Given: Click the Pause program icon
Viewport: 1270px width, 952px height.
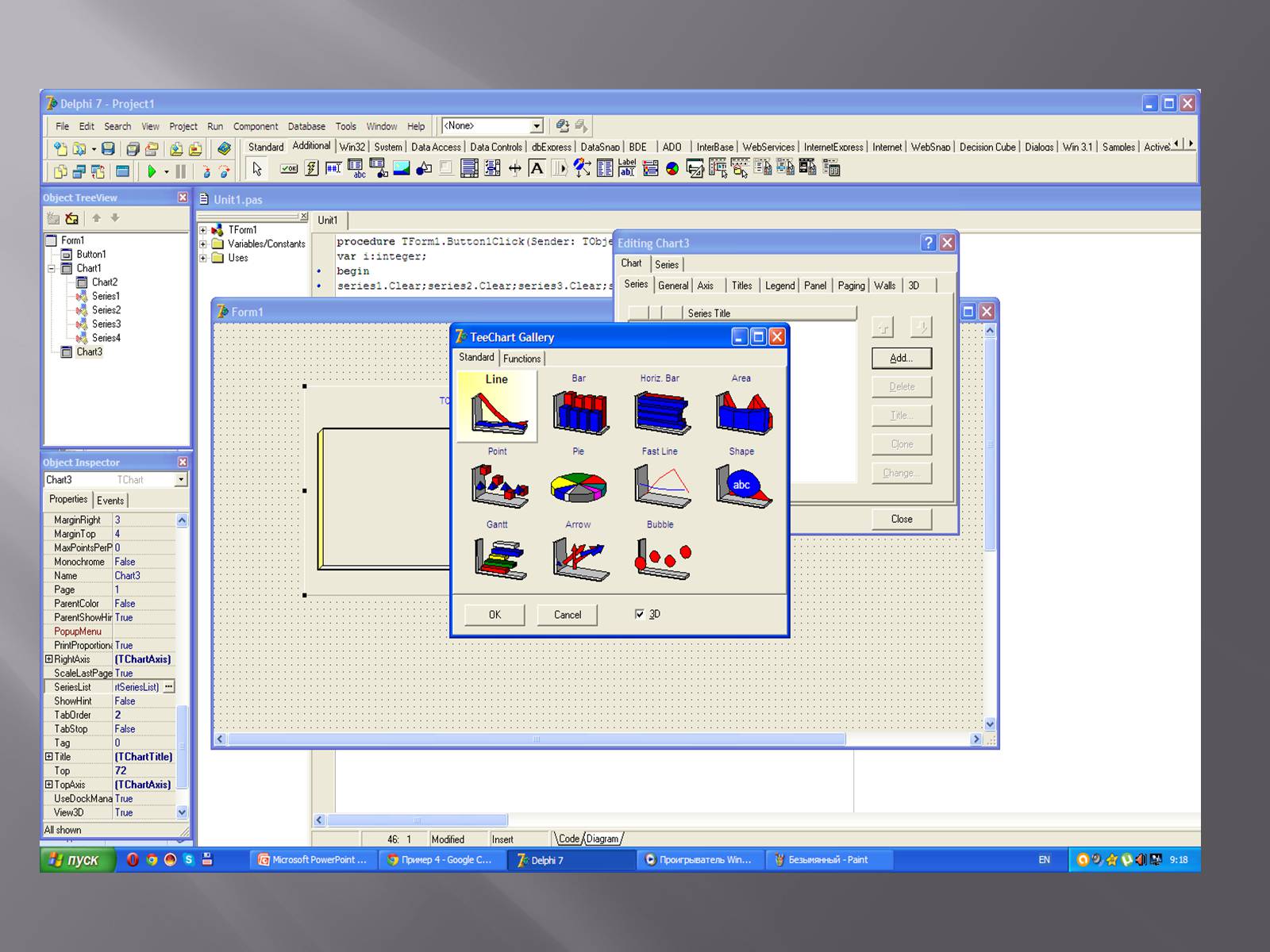Looking at the screenshot, I should point(180,171).
